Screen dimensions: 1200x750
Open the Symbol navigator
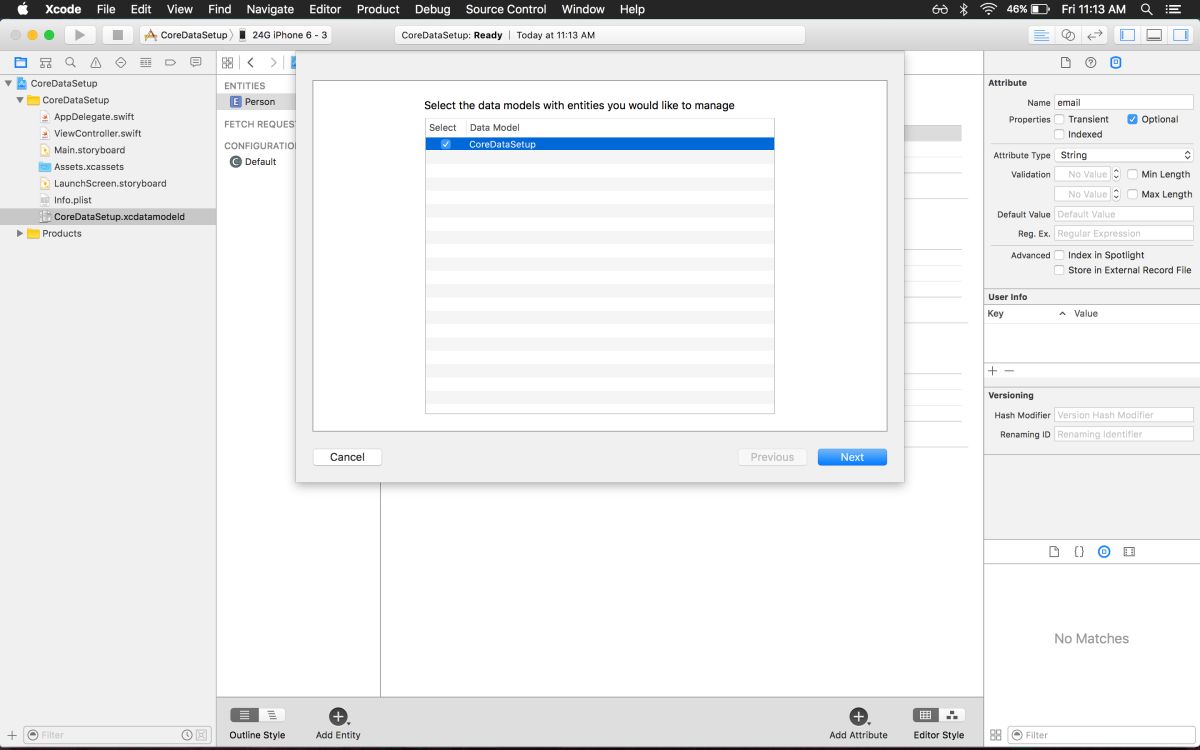pyautogui.click(x=46, y=62)
